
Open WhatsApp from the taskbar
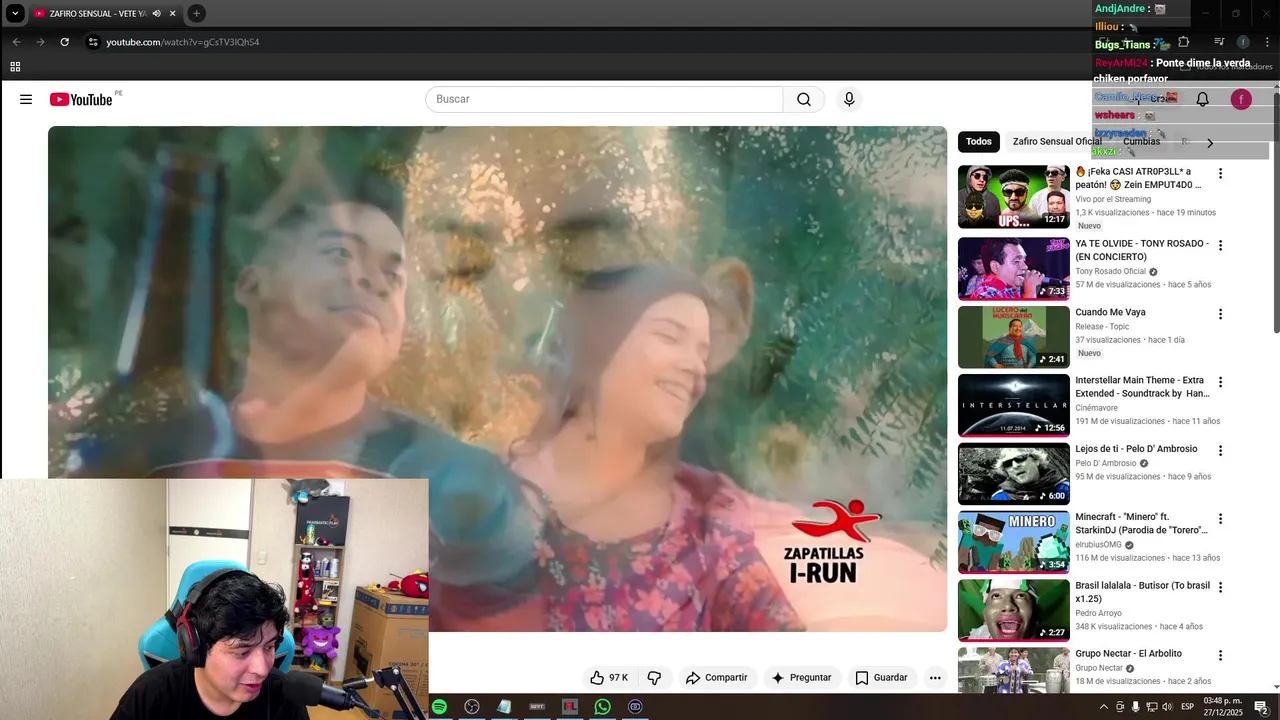pyautogui.click(x=602, y=707)
